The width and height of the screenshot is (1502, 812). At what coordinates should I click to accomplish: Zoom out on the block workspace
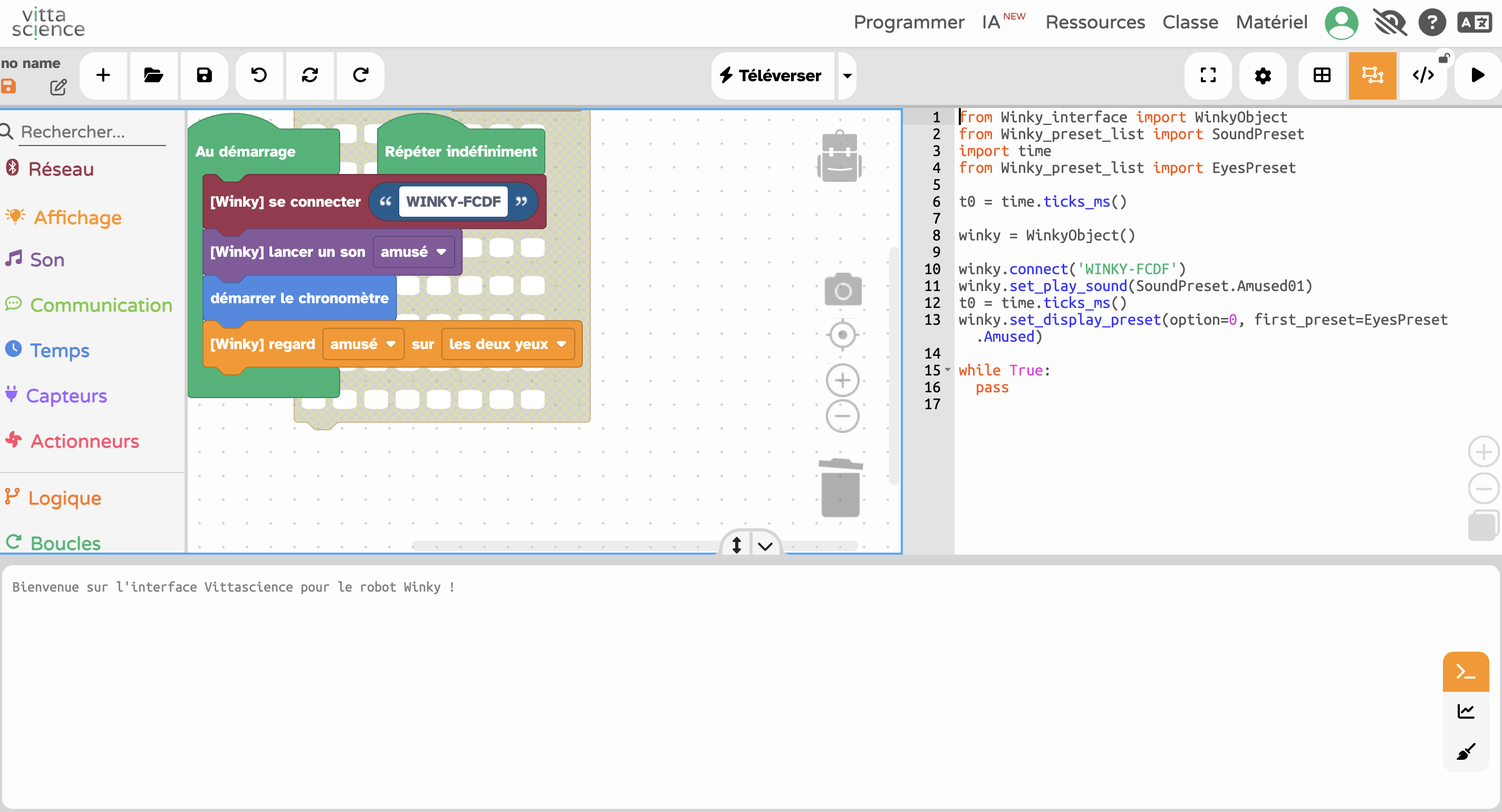(x=843, y=415)
